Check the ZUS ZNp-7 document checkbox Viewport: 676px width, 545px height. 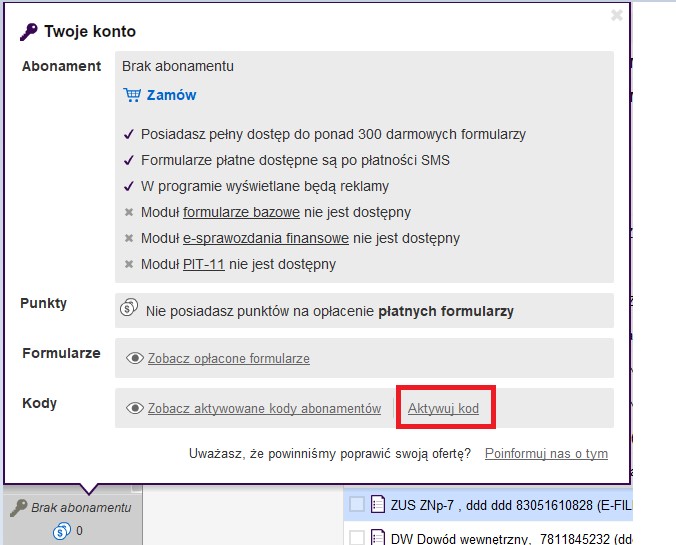[x=357, y=504]
